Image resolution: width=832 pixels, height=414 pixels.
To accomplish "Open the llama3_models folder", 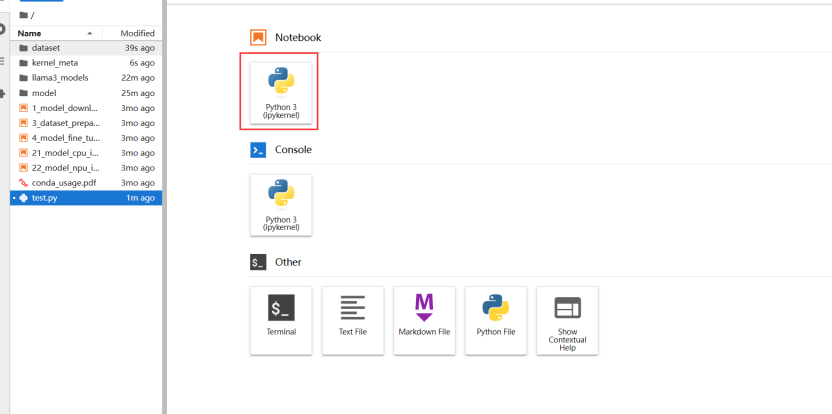I will tap(86, 77).
